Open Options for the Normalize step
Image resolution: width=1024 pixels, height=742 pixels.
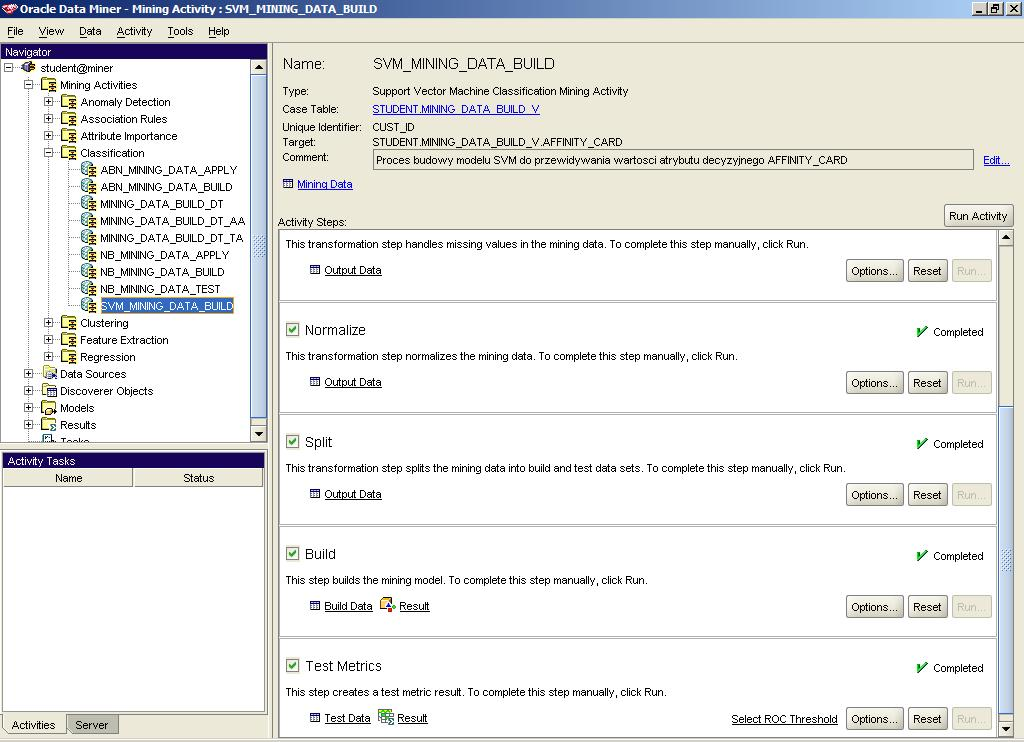pyautogui.click(x=874, y=383)
